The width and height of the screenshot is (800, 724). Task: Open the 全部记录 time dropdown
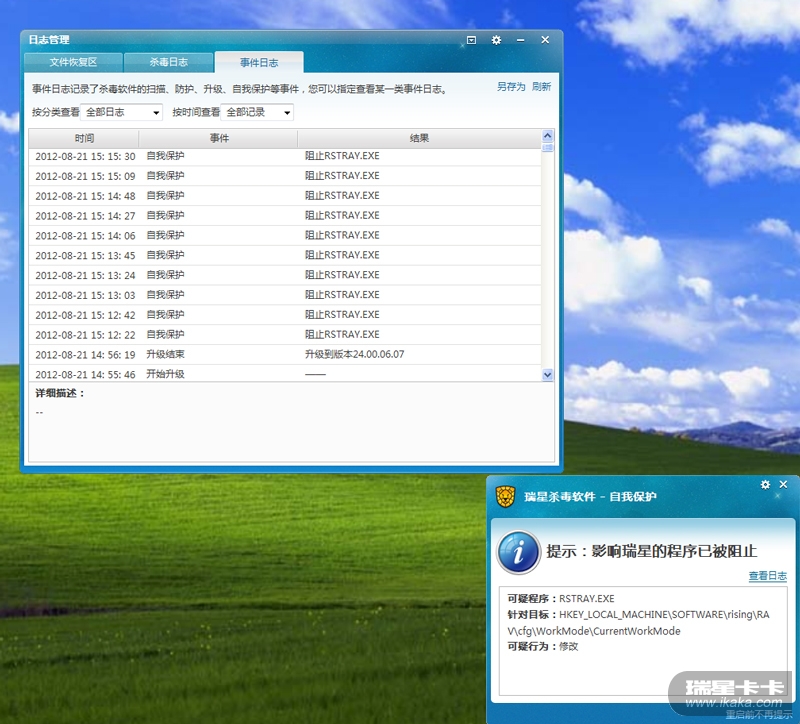click(257, 112)
